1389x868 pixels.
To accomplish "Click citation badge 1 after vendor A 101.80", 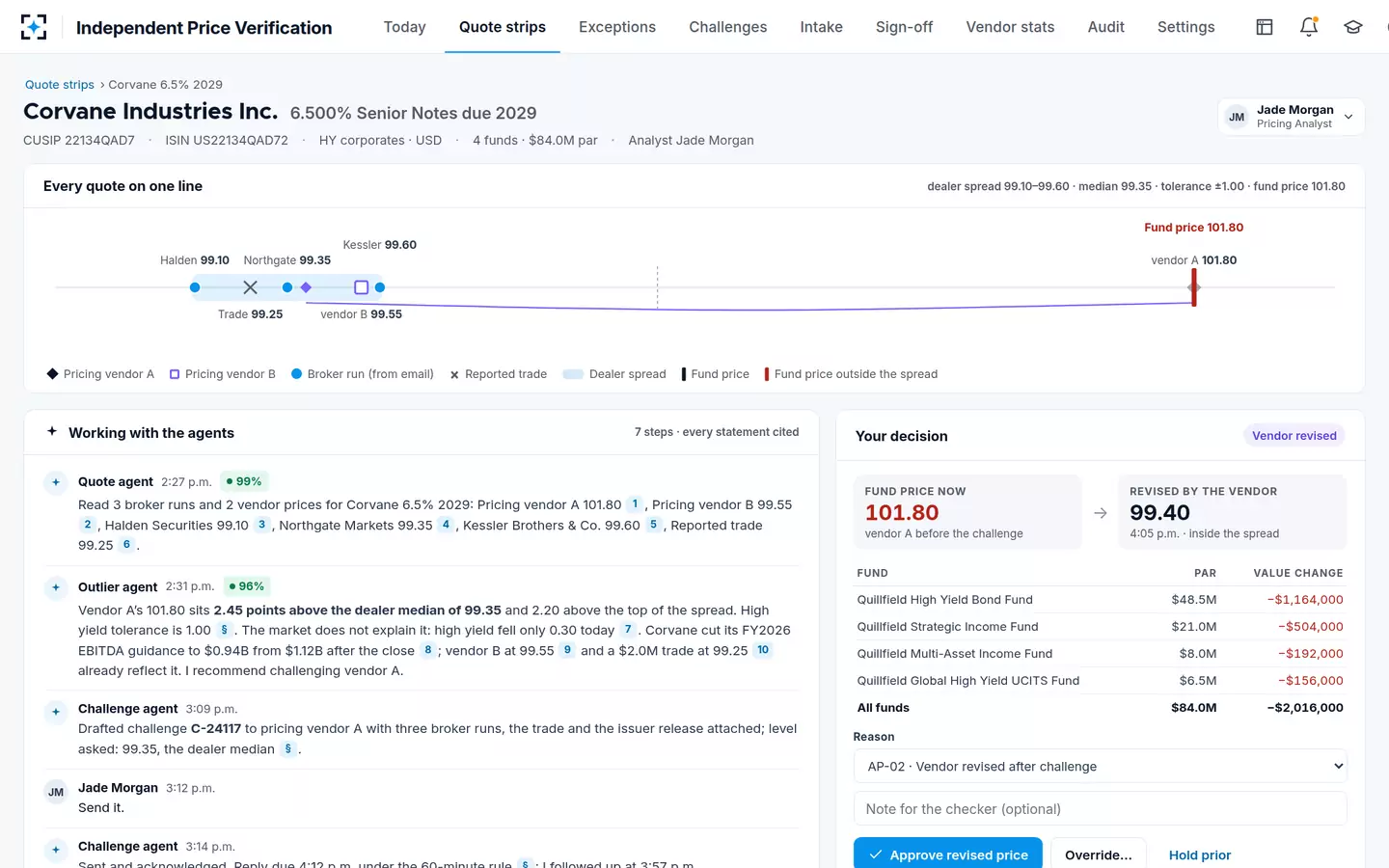I will pos(635,504).
